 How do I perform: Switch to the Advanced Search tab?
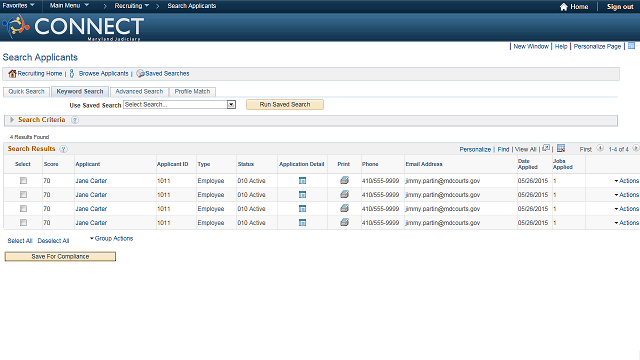(x=139, y=91)
